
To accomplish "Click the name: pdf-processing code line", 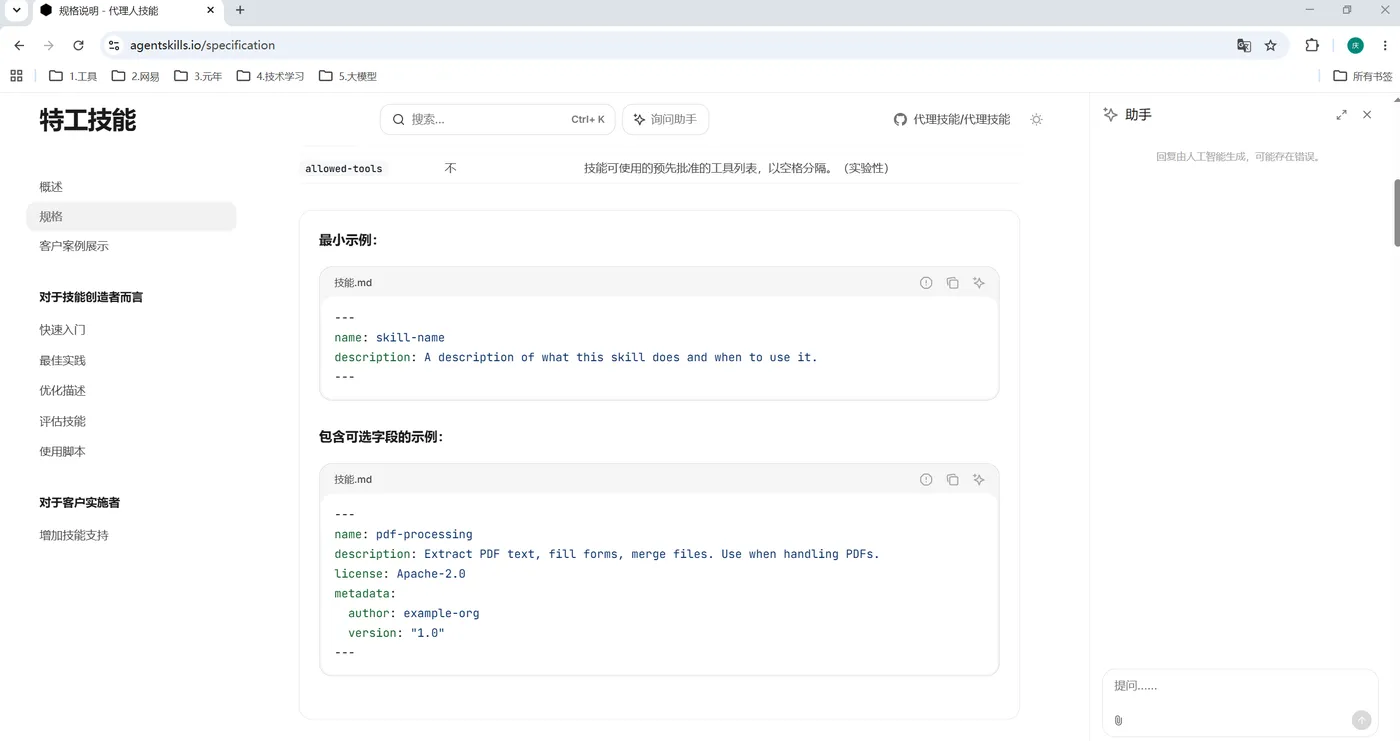I will tap(403, 534).
